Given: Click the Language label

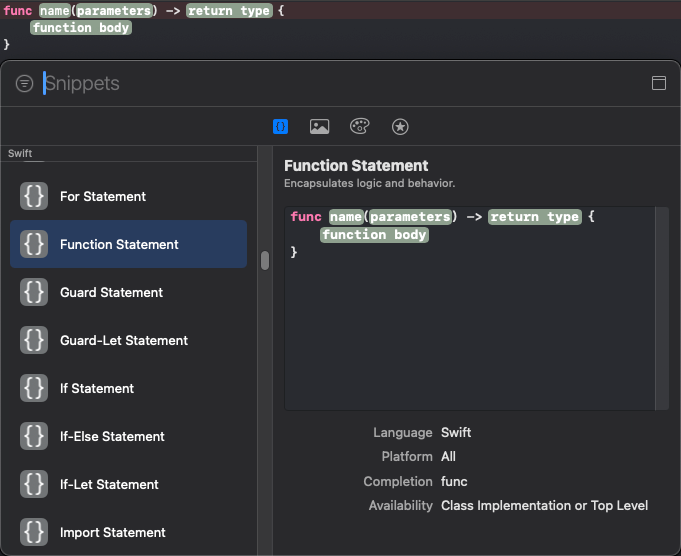Looking at the screenshot, I should pyautogui.click(x=403, y=432).
